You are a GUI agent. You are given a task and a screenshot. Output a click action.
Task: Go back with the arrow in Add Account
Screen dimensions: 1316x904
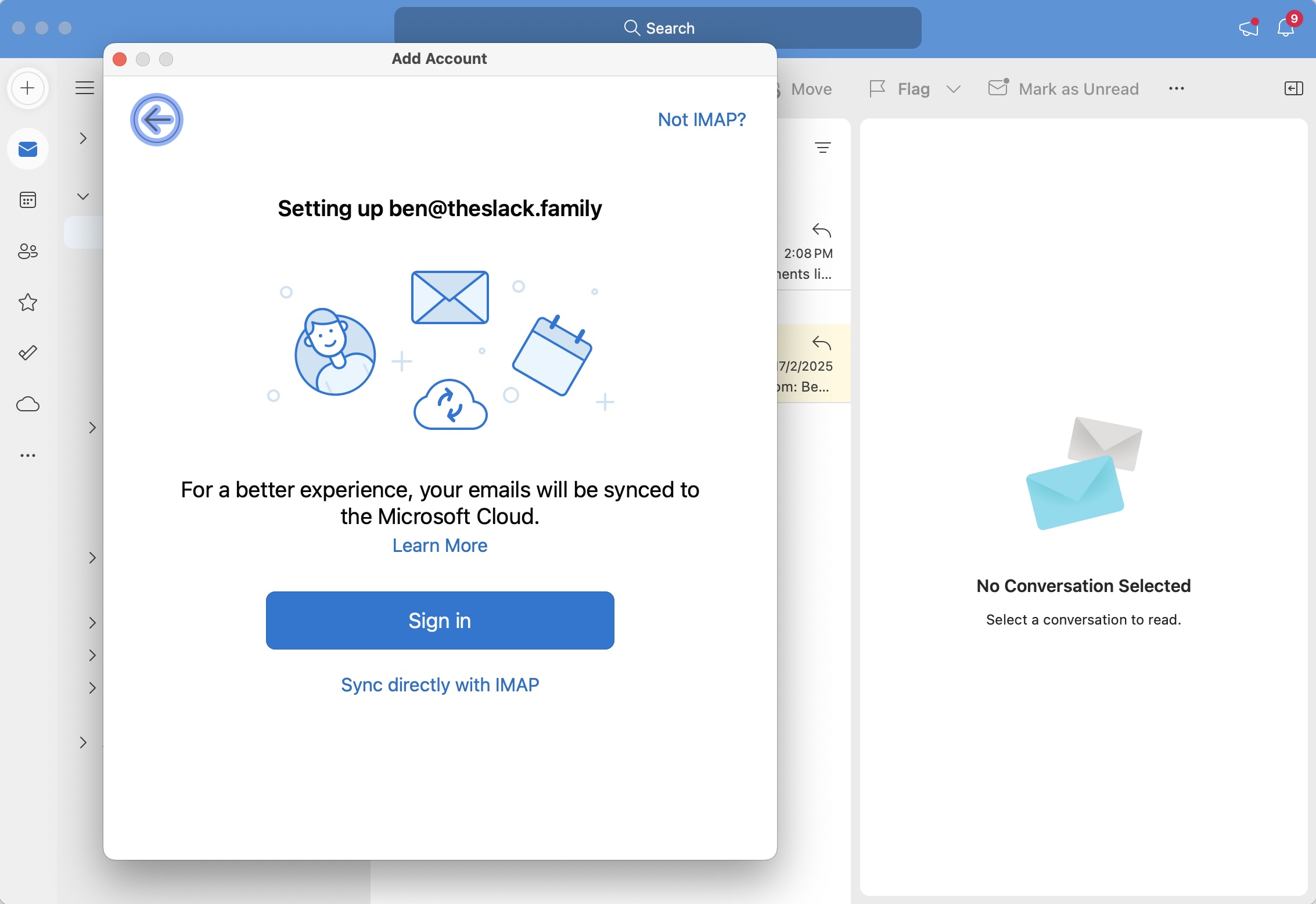coord(157,120)
